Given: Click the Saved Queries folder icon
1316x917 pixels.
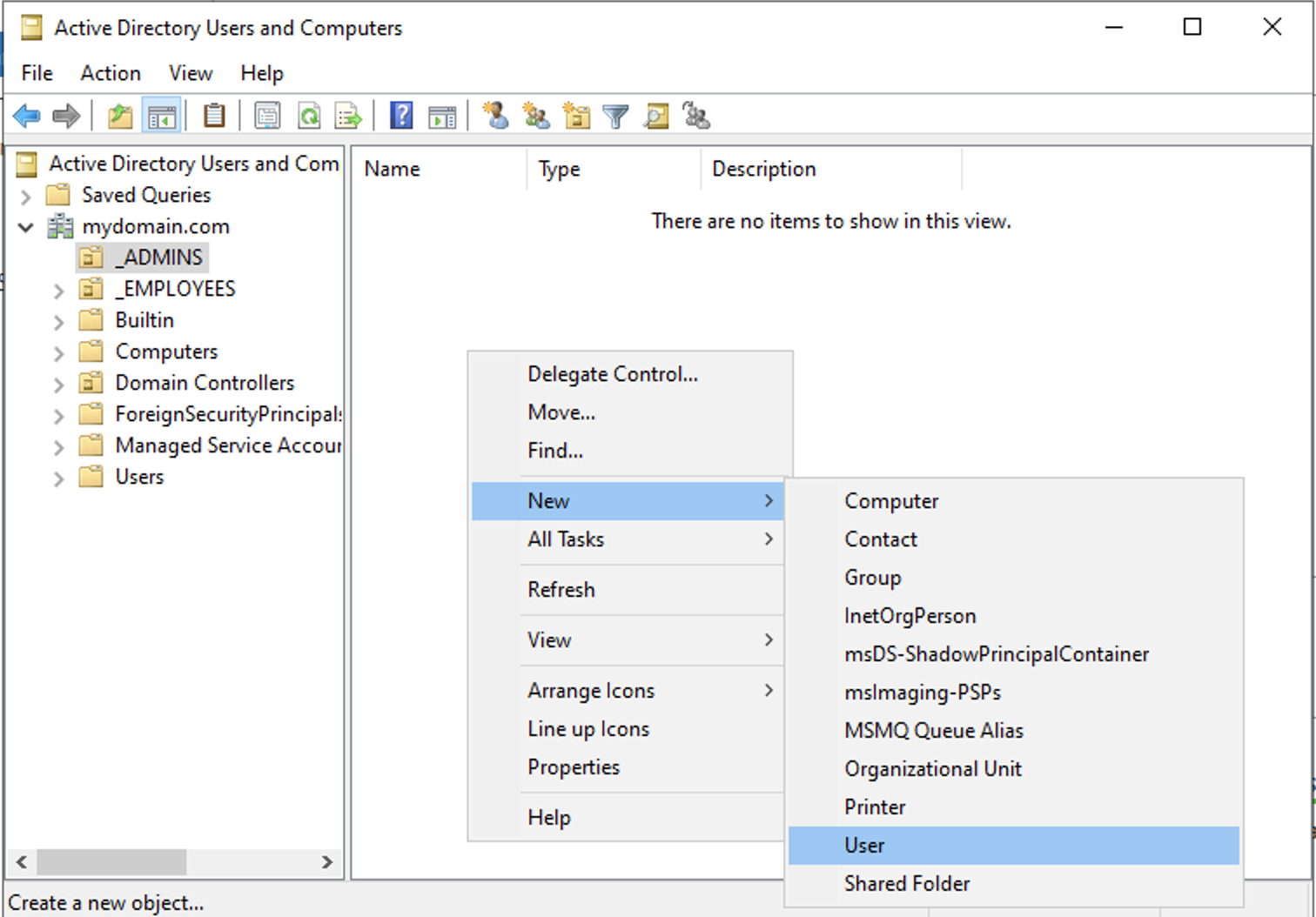Looking at the screenshot, I should (58, 194).
